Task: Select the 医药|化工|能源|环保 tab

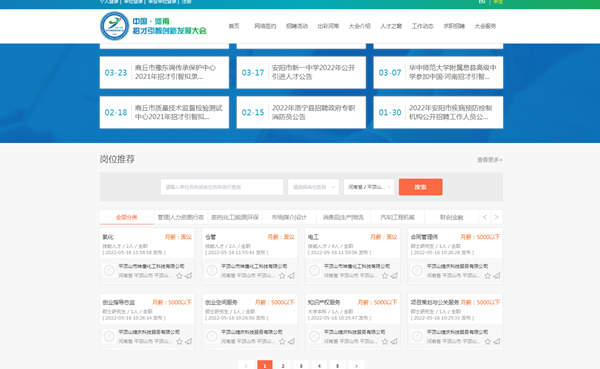Action: [235, 217]
